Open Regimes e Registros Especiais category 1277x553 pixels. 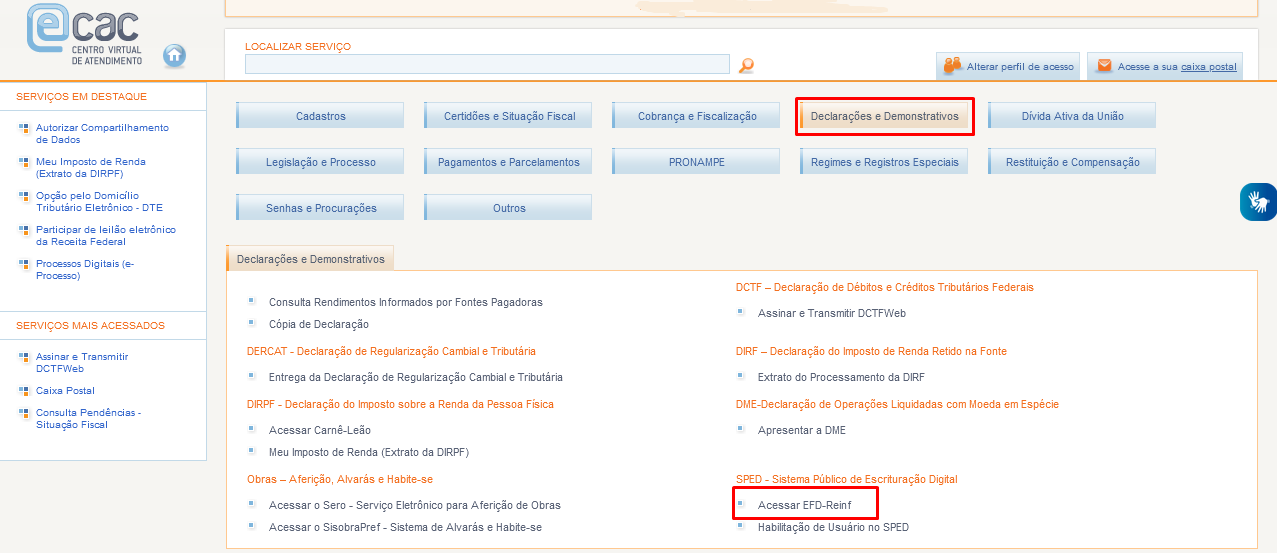884,162
